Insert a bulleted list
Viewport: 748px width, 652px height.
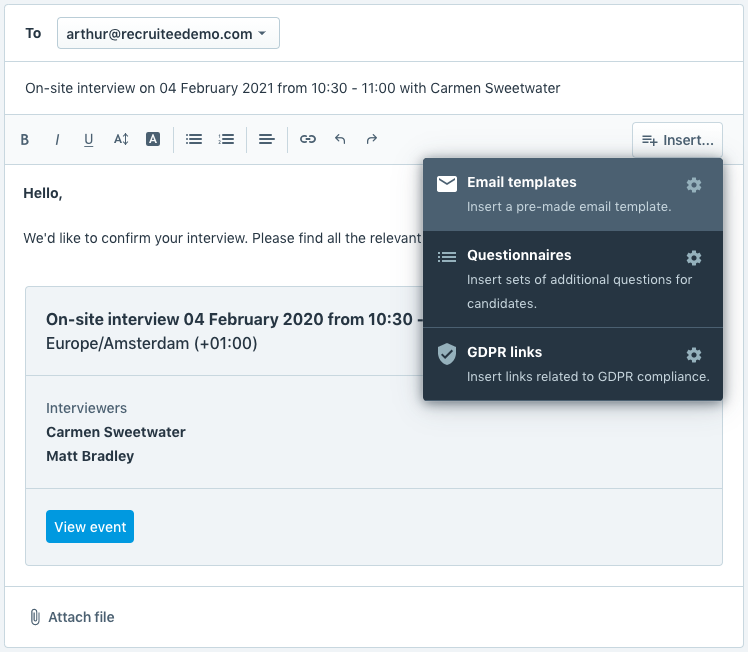click(x=194, y=140)
